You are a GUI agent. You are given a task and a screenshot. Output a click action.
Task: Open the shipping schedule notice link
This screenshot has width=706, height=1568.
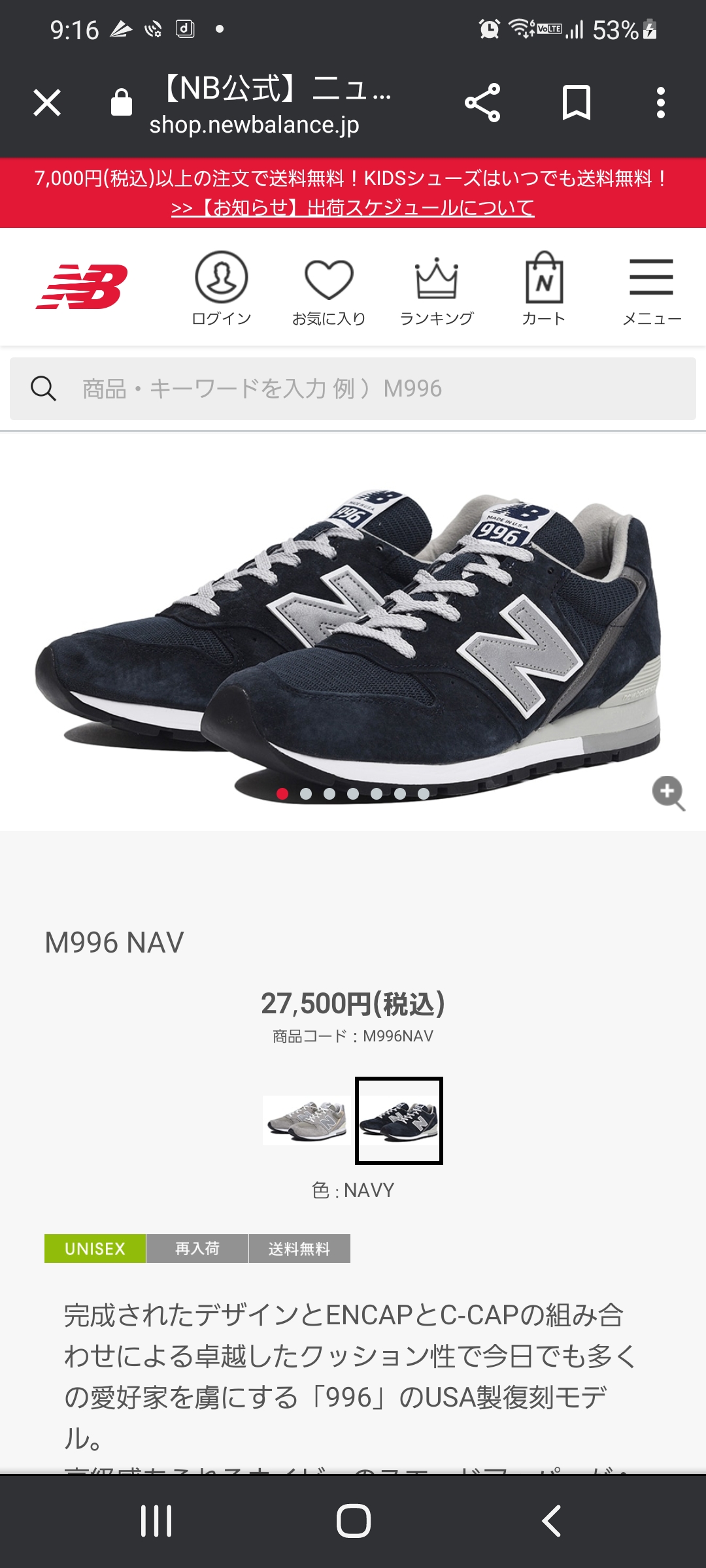pyautogui.click(x=353, y=208)
